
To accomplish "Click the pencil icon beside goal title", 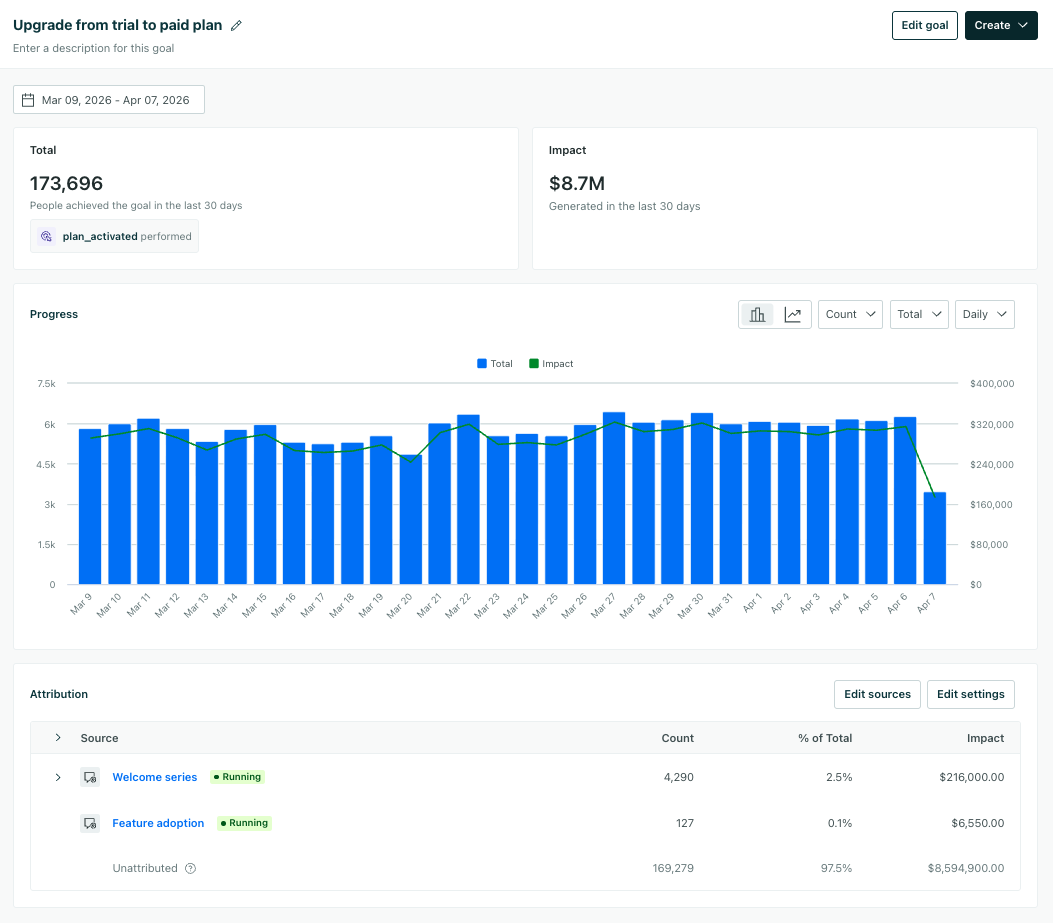I will coord(236,26).
